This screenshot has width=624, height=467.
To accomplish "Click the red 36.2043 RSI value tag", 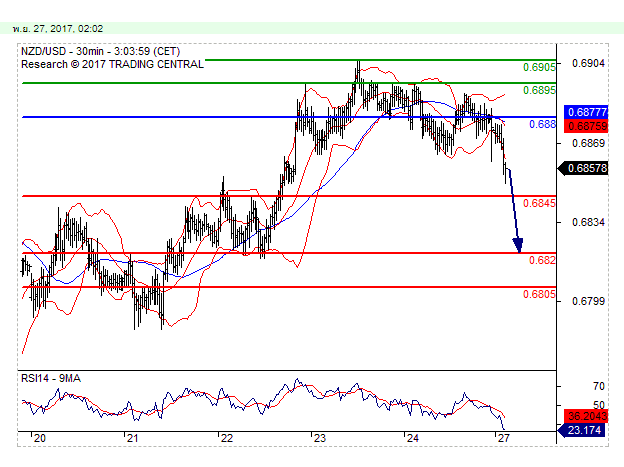I will tap(586, 416).
